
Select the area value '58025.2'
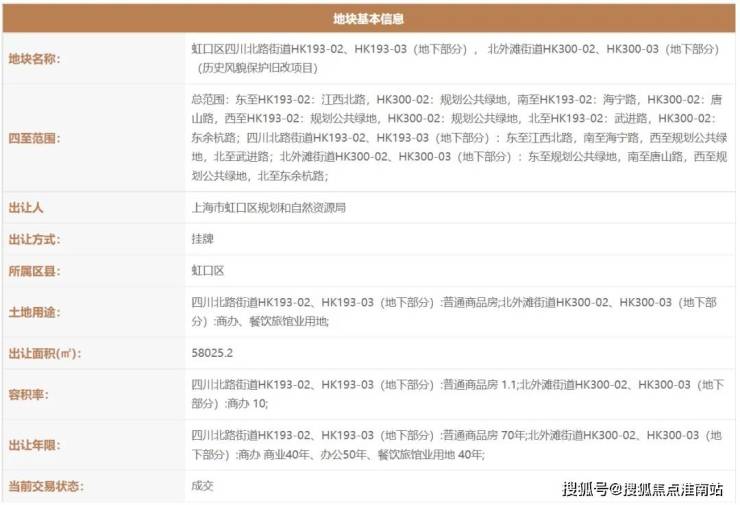click(x=212, y=353)
